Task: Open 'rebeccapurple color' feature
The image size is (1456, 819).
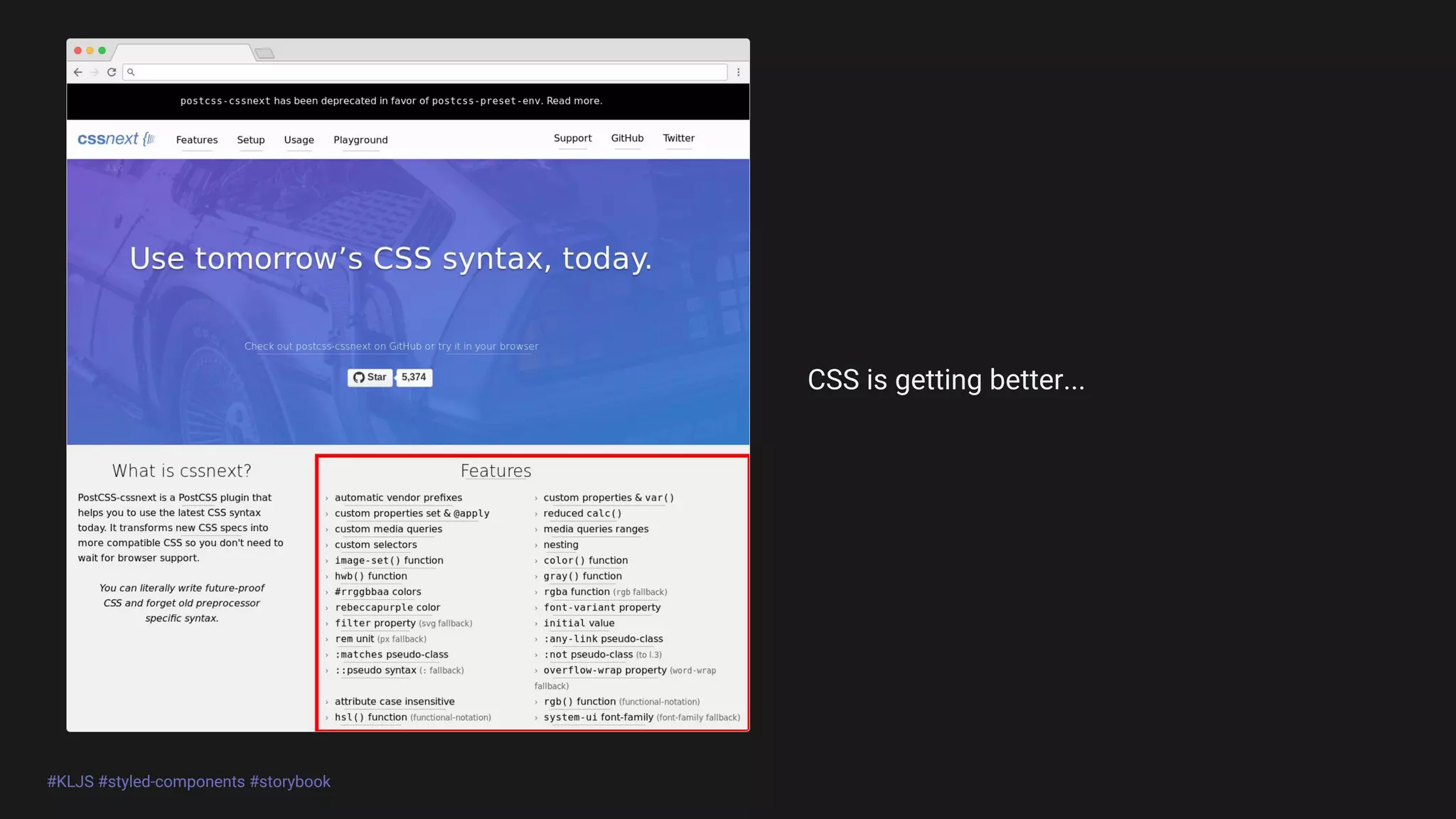Action: pyautogui.click(x=387, y=607)
